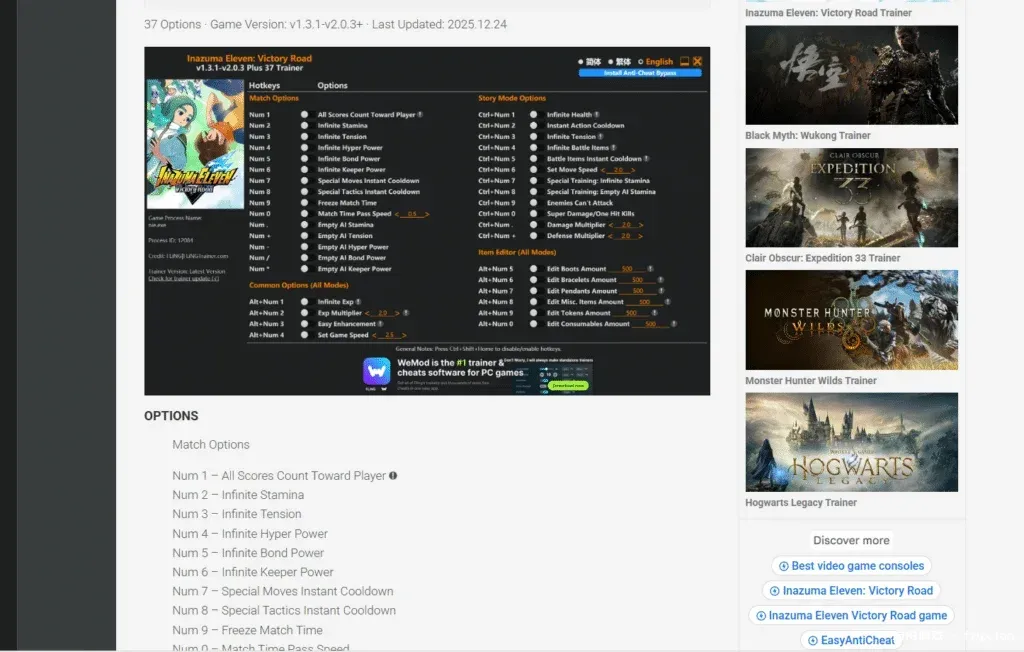Click the right arrow of Defense Multiplier
1024x652 pixels.
tap(640, 236)
